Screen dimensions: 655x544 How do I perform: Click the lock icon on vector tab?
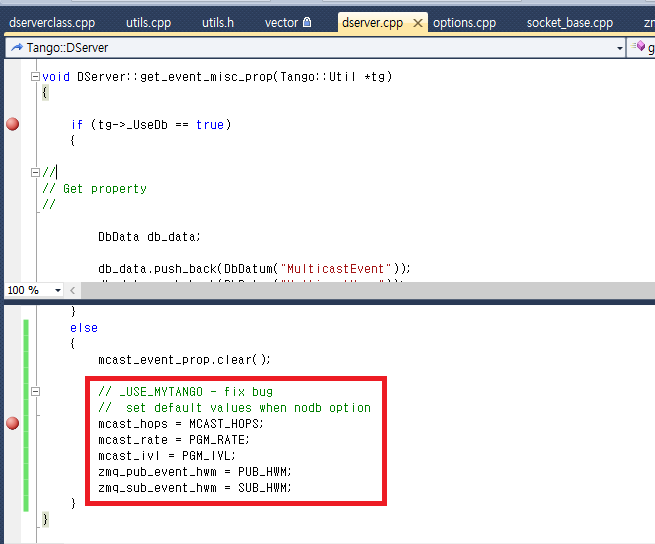307,22
